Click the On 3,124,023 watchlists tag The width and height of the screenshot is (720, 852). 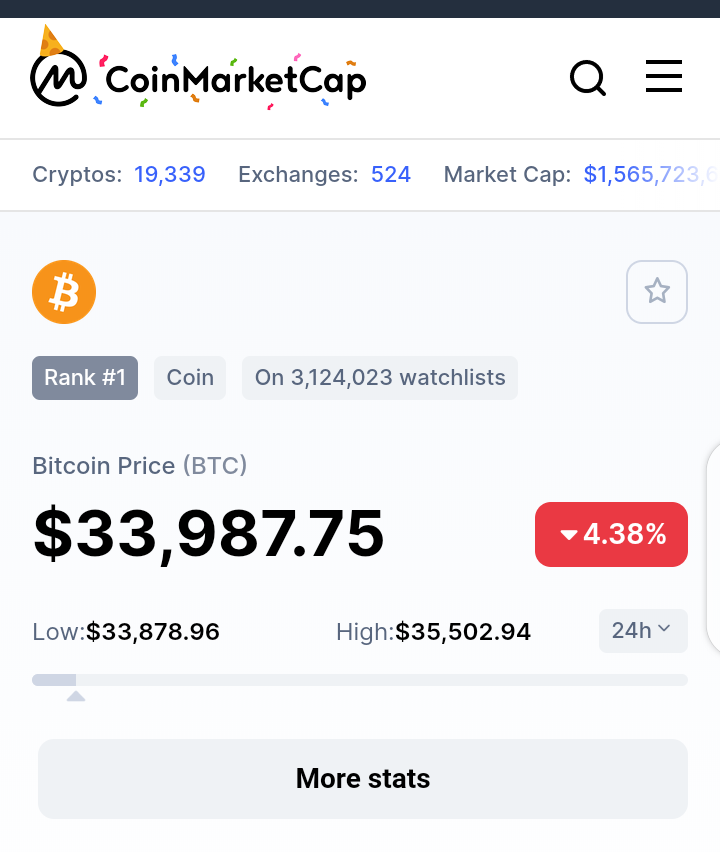pyautogui.click(x=380, y=378)
